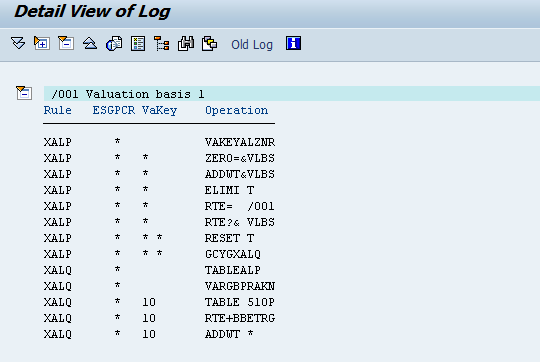Viewport: 540px width, 362px height.
Task: Open the list legend icon
Action: point(138,43)
